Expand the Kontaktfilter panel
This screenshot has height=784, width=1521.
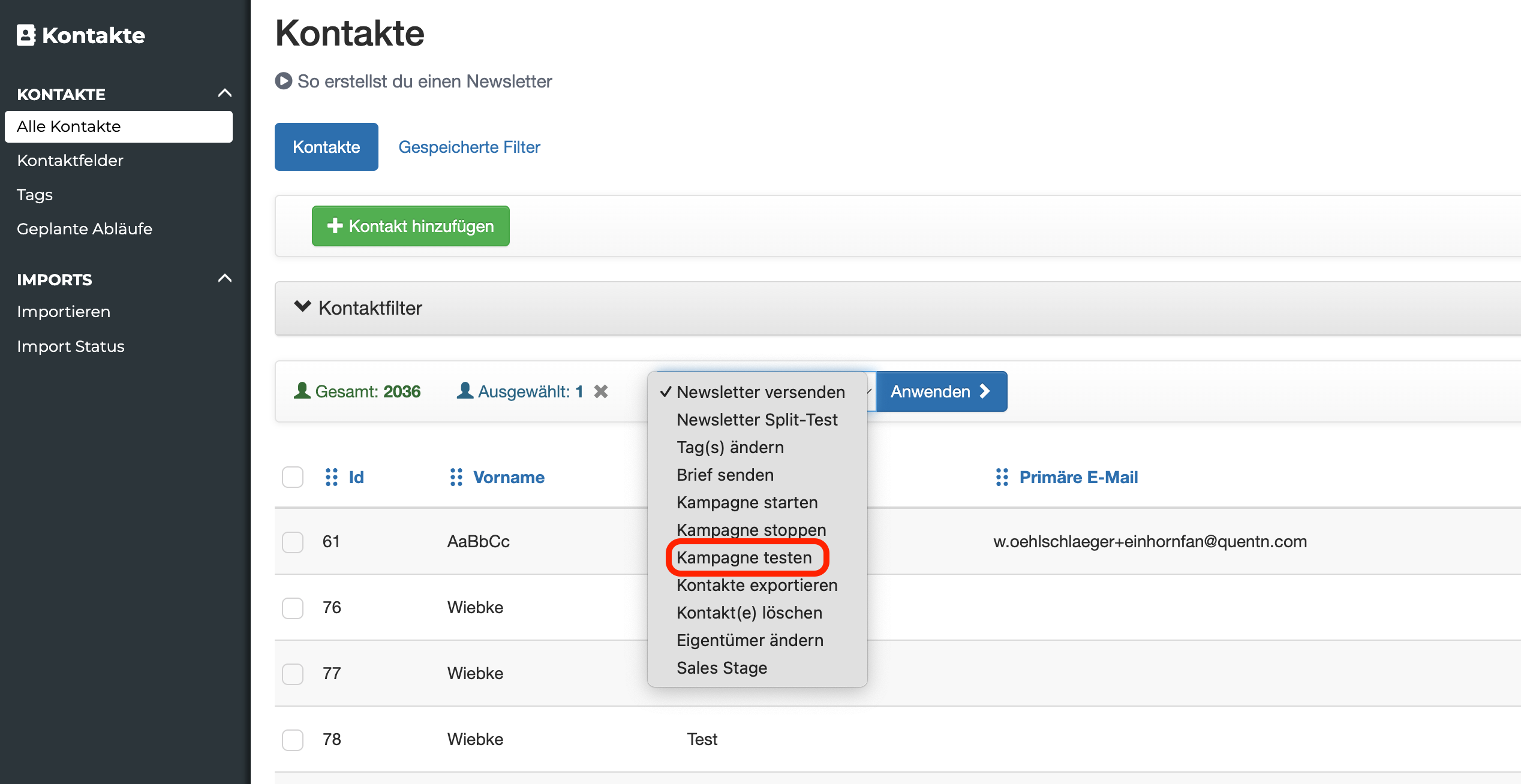[x=303, y=307]
